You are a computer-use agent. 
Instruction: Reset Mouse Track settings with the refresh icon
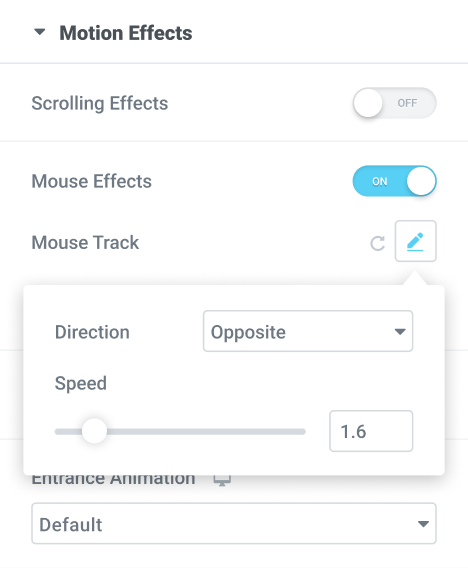pyautogui.click(x=377, y=243)
